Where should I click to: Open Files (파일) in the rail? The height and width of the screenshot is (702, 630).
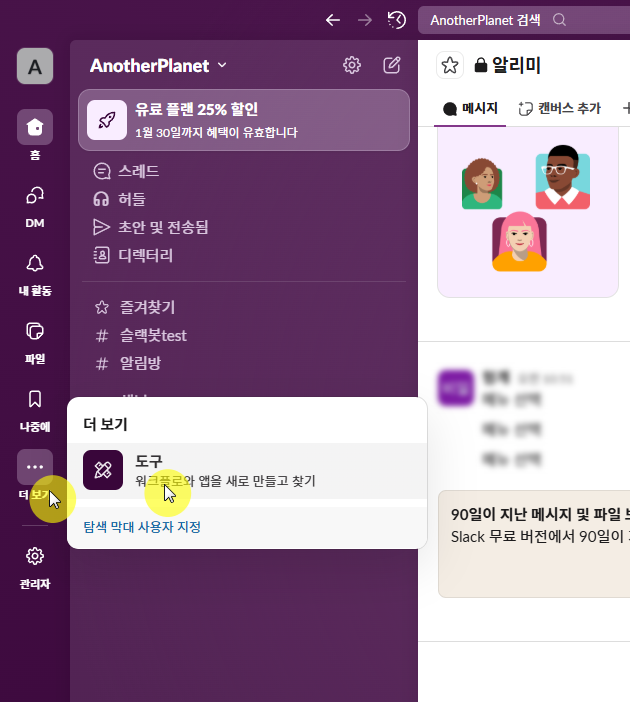[35, 342]
